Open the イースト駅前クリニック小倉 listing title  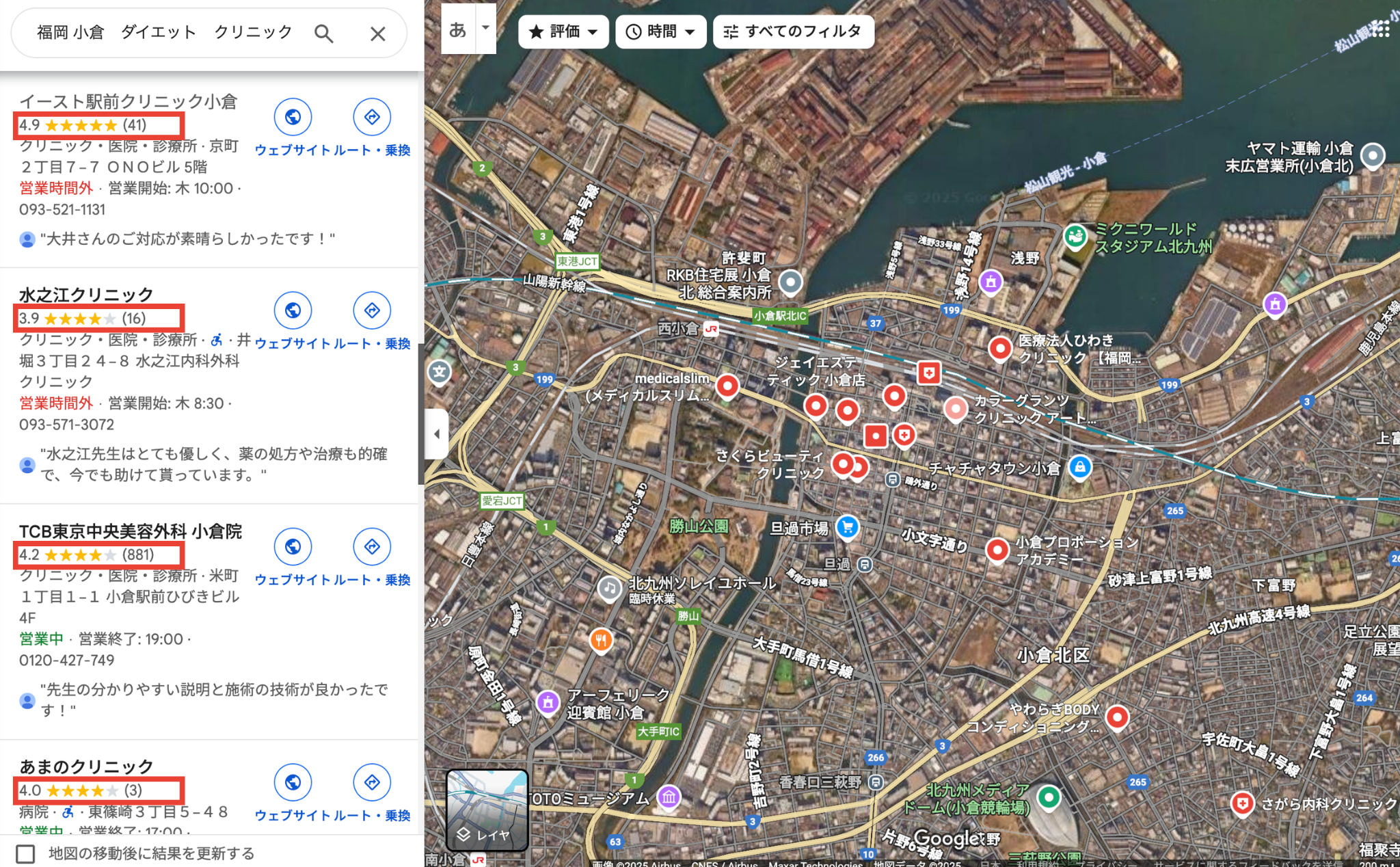(128, 101)
